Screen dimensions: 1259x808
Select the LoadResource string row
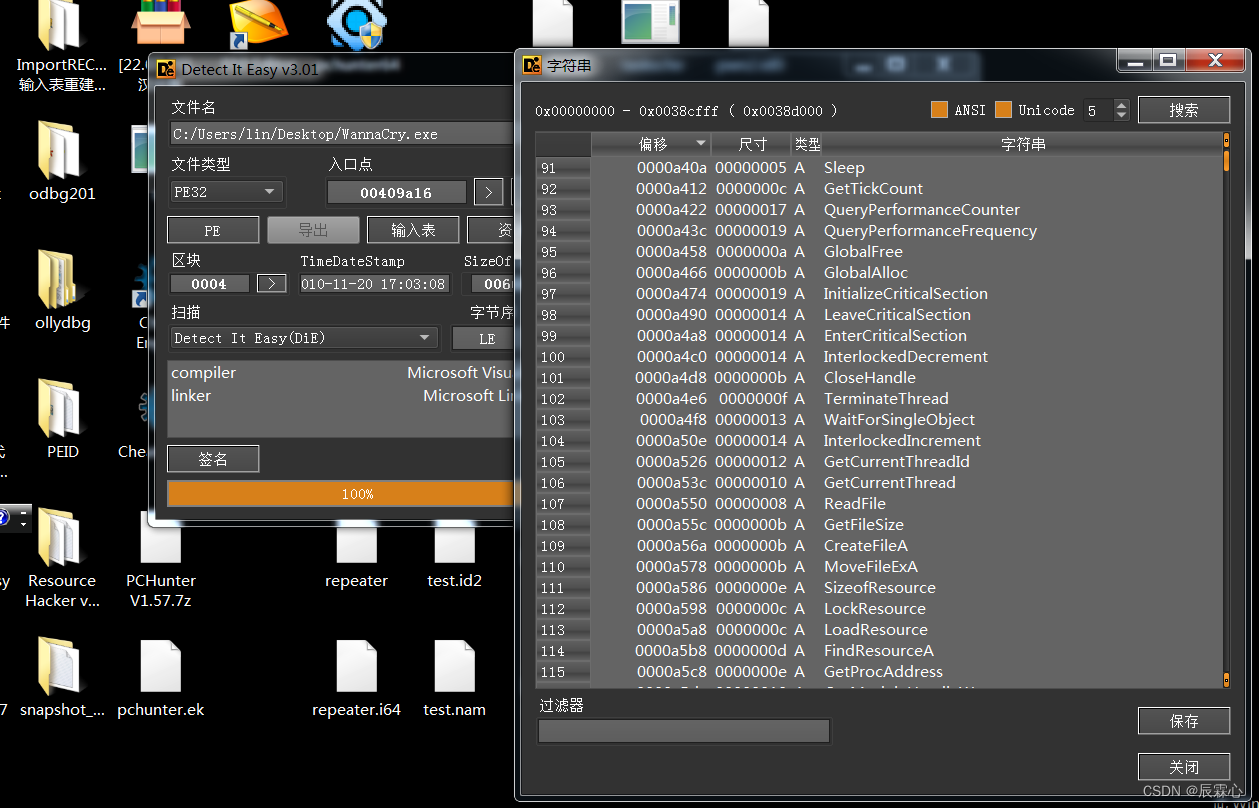click(x=879, y=630)
